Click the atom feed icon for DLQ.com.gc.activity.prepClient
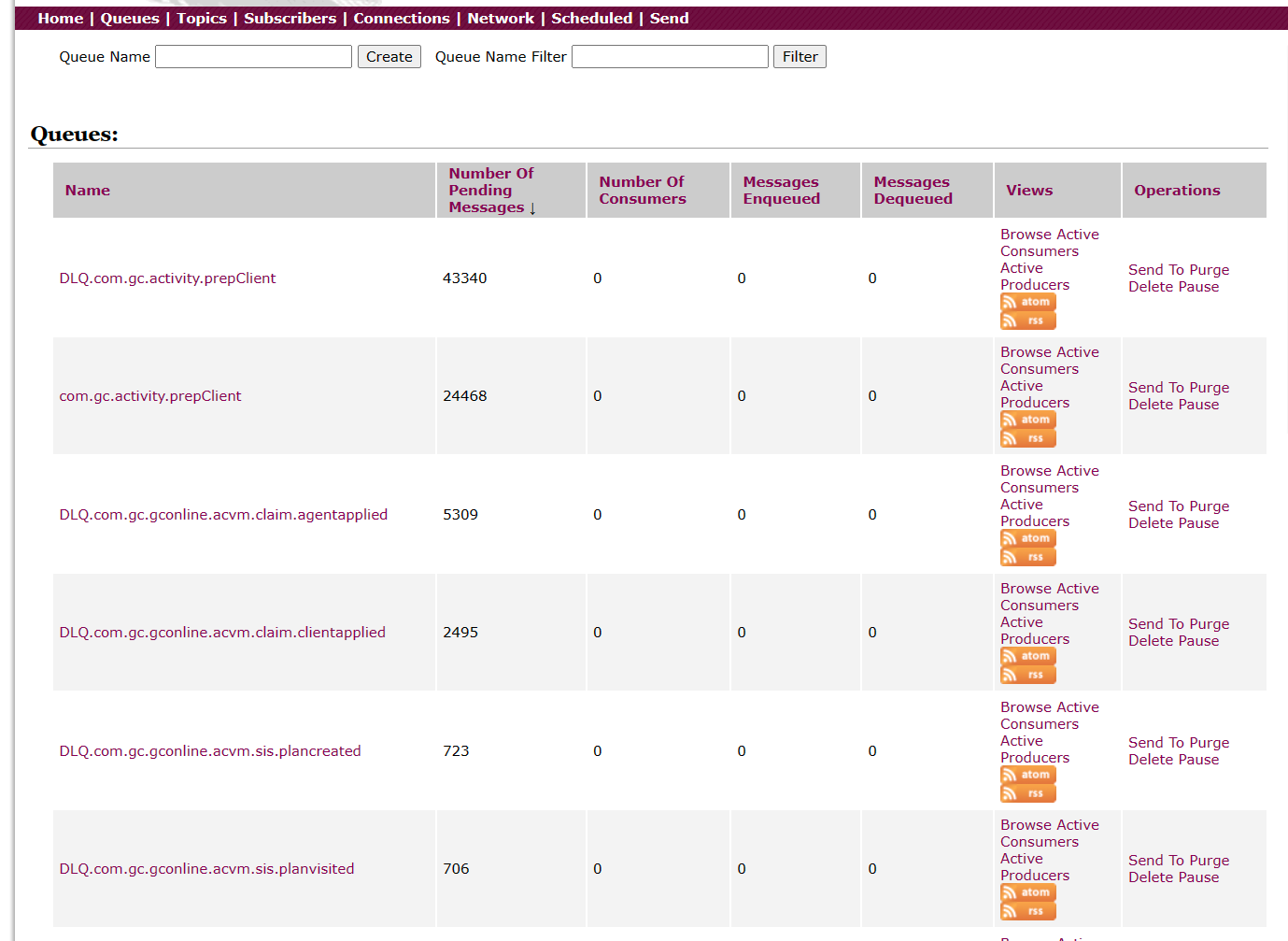Screen dimensions: 1288x941 (1027, 302)
